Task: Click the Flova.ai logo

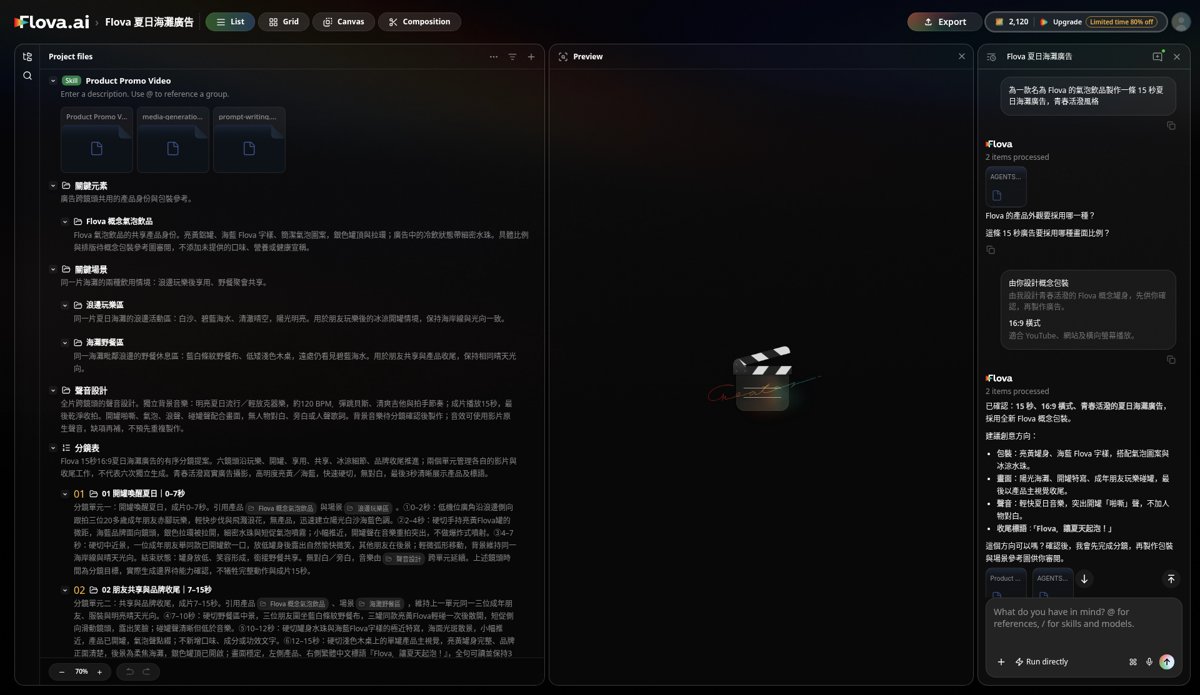Action: point(52,21)
